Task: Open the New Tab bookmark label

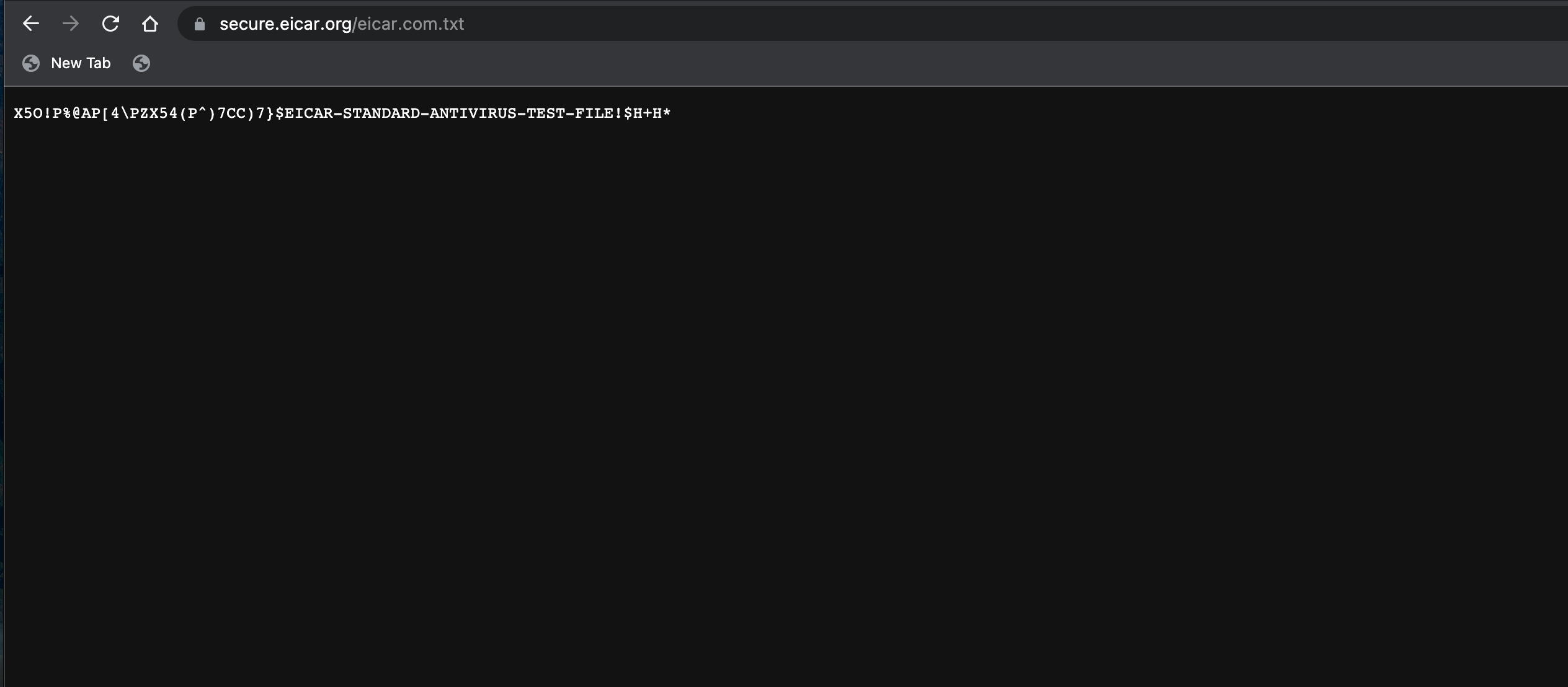Action: click(x=81, y=63)
